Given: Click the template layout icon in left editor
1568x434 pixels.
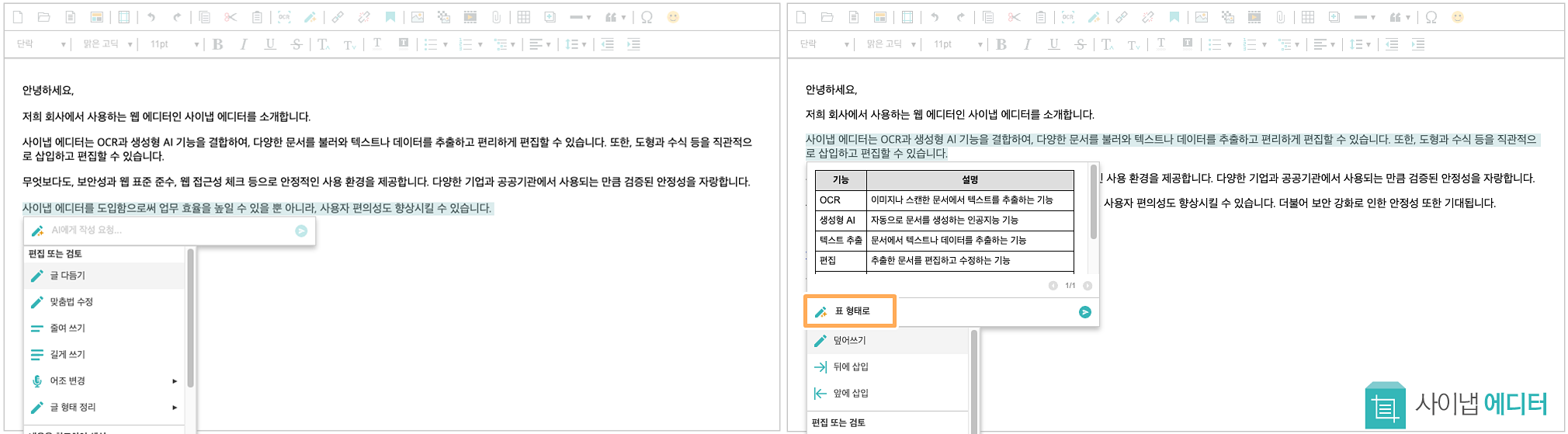Looking at the screenshot, I should tap(96, 17).
